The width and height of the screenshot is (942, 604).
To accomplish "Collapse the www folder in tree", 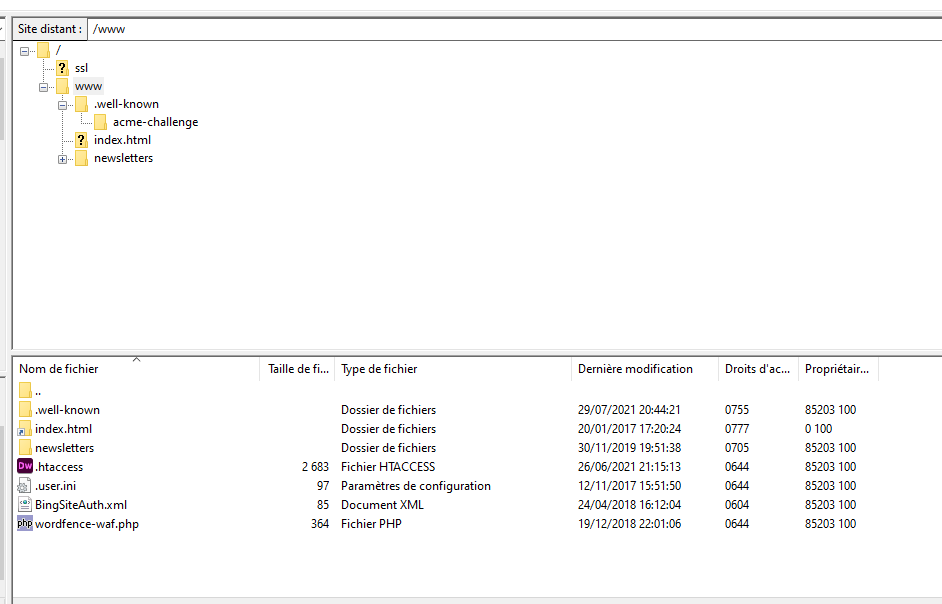I will pos(43,87).
